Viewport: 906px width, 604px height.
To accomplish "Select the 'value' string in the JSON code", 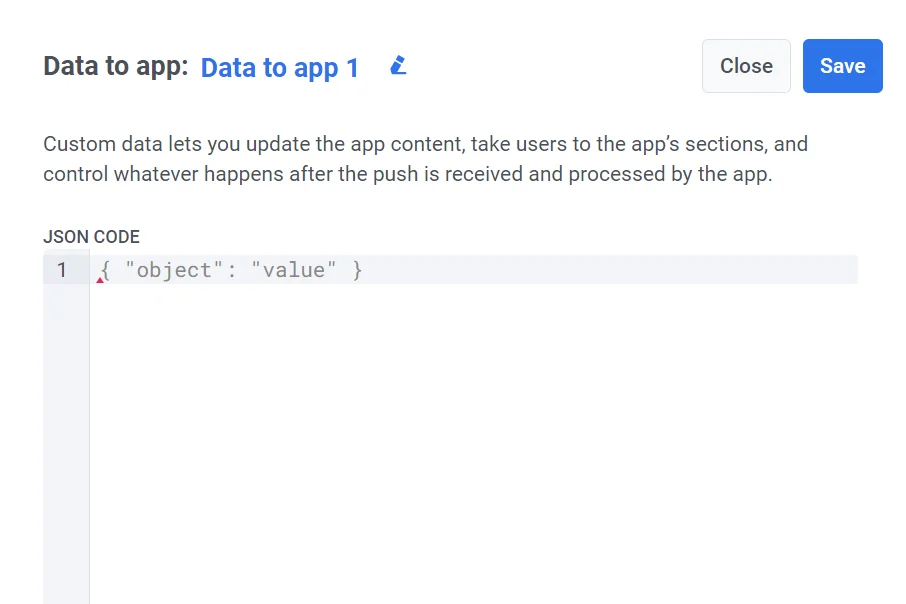I will [294, 270].
